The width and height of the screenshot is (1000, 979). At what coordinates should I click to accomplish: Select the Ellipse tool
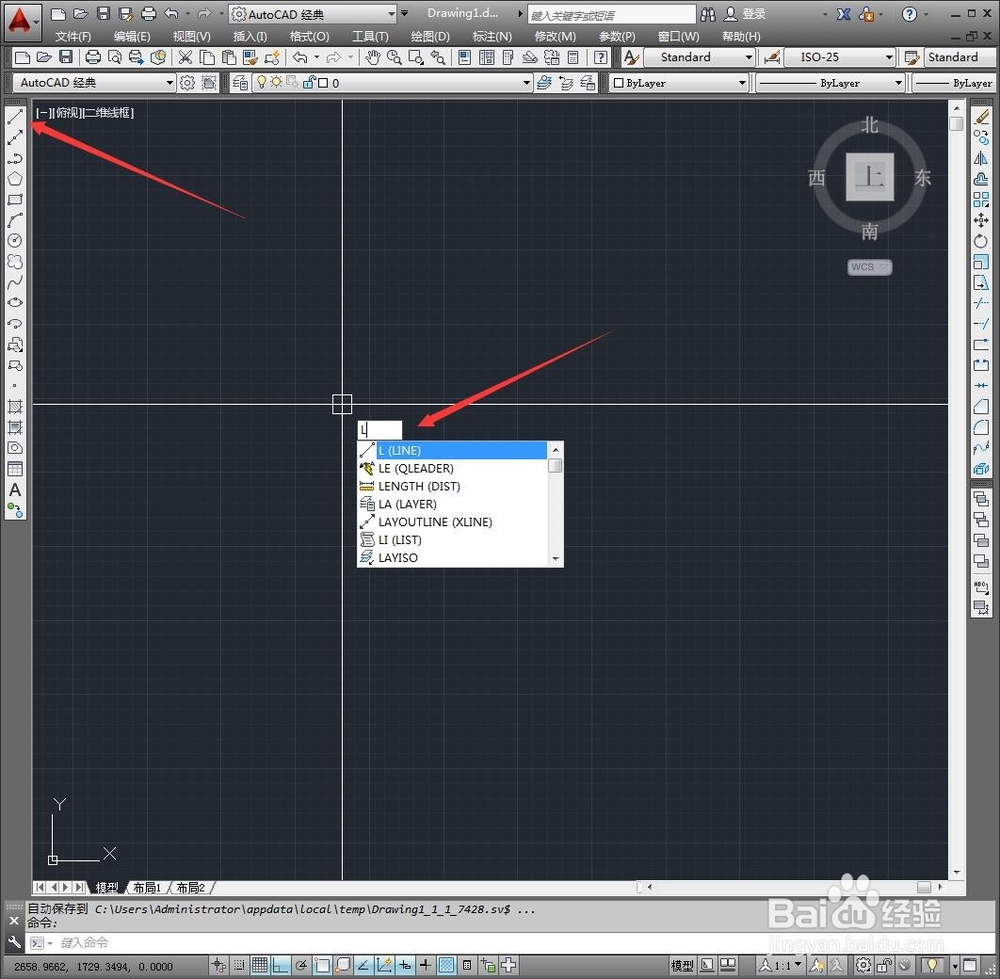pyautogui.click(x=15, y=302)
